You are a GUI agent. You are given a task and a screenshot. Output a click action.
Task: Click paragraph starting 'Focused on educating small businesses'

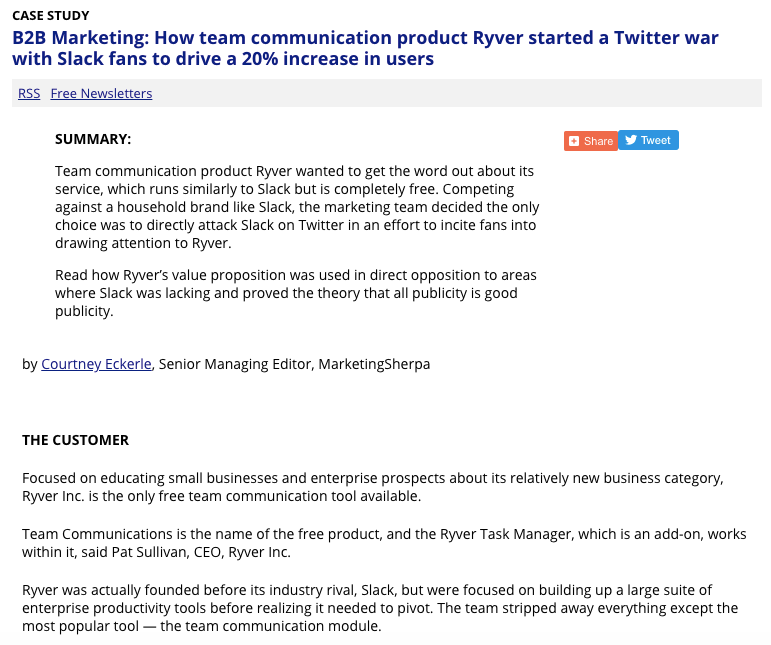click(x=373, y=487)
